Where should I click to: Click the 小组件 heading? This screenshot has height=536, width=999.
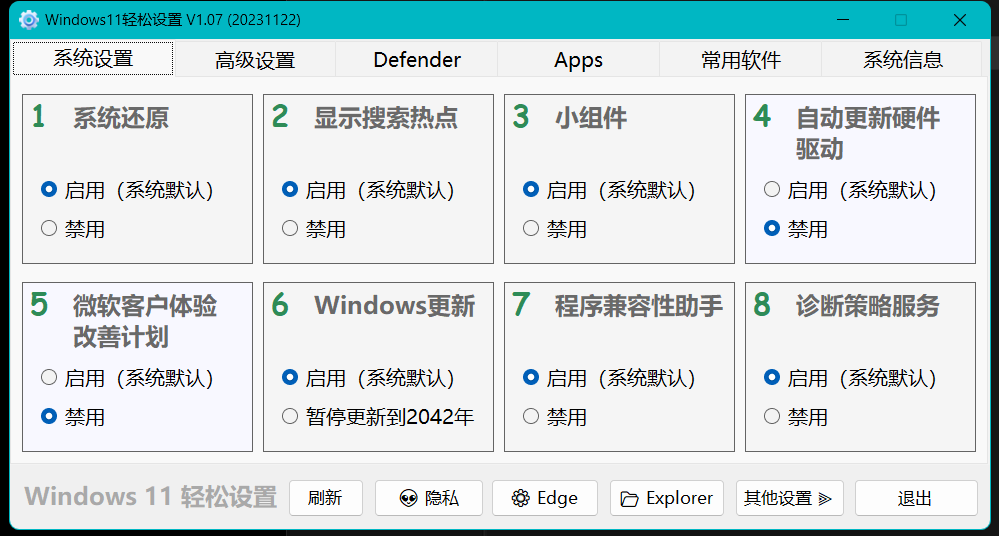(x=591, y=118)
